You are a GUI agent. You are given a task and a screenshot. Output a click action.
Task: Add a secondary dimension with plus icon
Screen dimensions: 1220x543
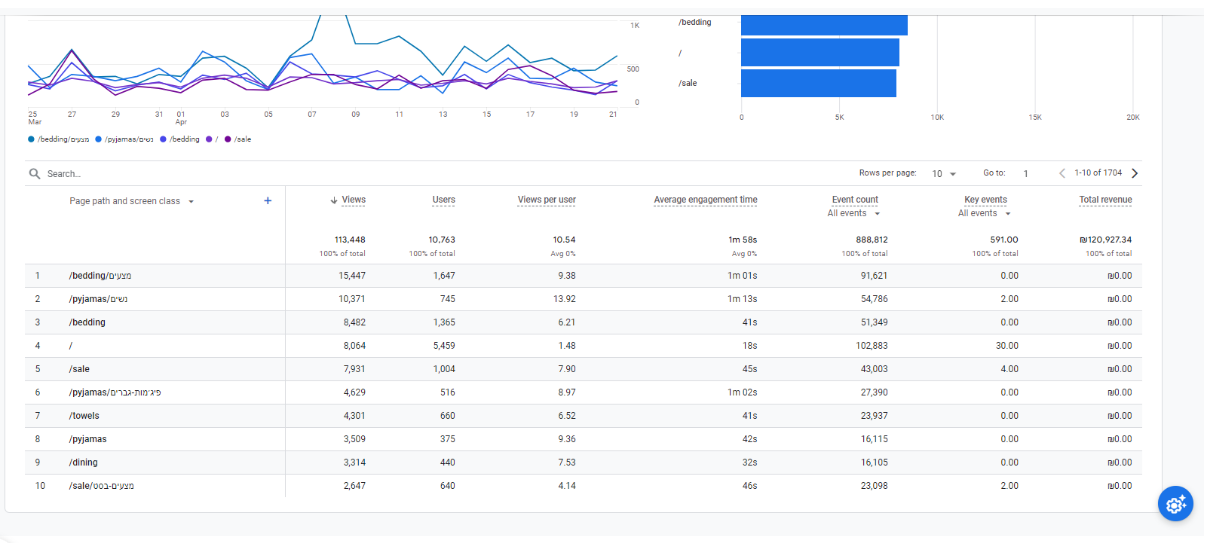coord(267,201)
